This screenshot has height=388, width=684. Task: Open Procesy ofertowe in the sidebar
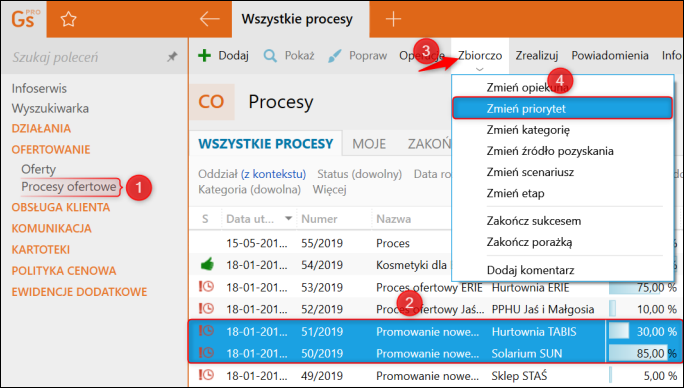[x=69, y=187]
